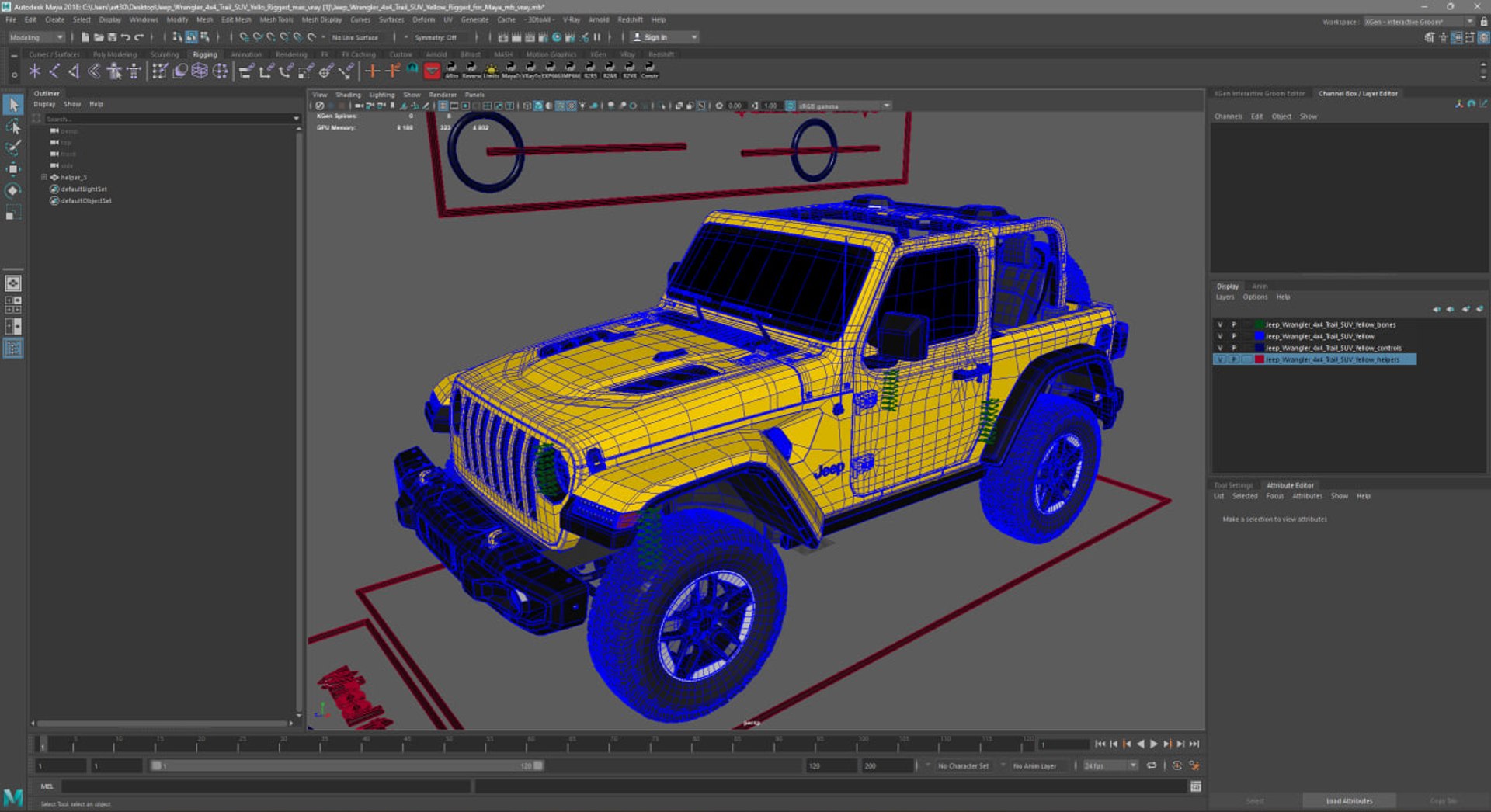This screenshot has height=812, width=1491.
Task: Toggle the loop playback icon
Action: tap(1152, 765)
